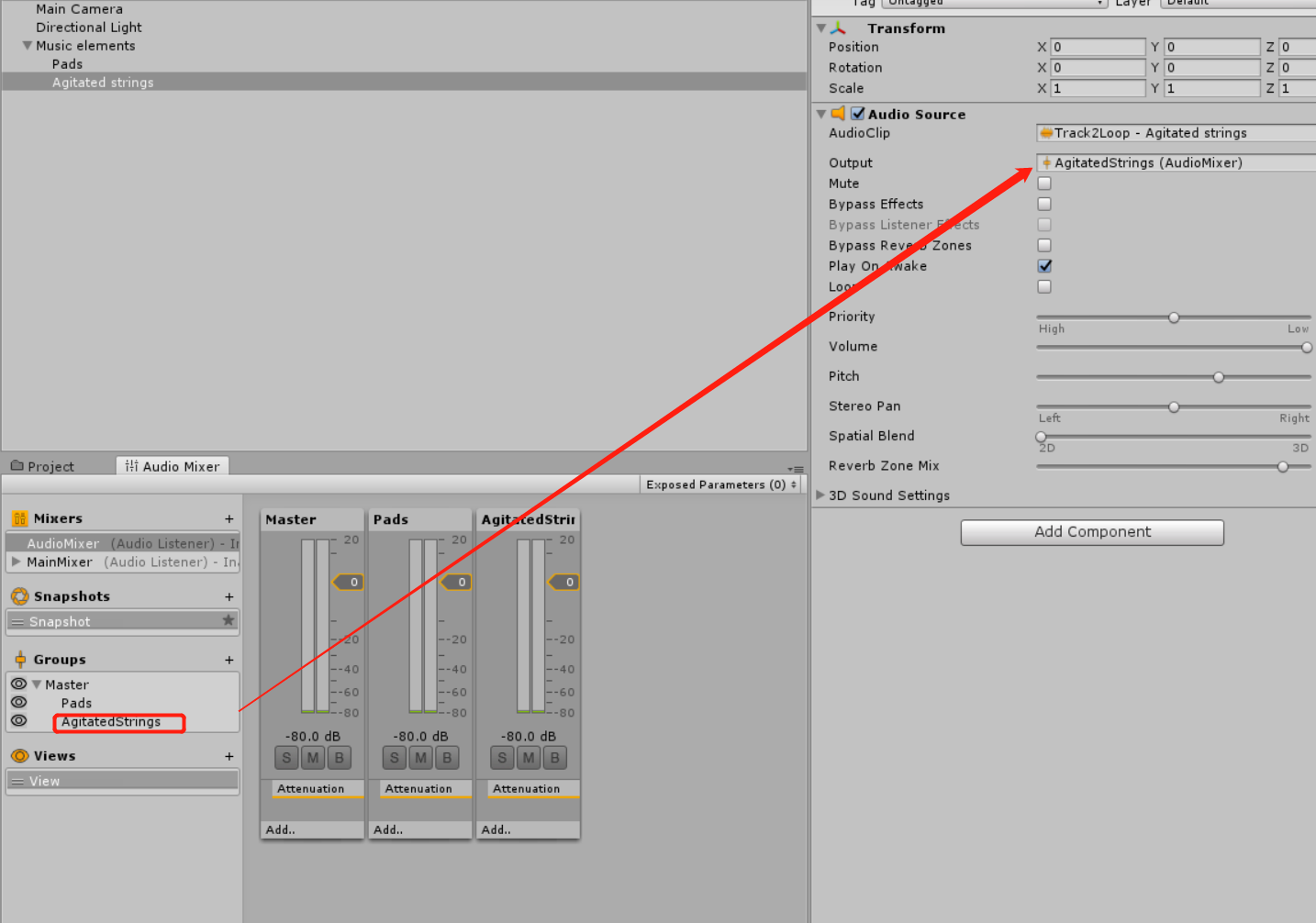
Task: Solo the Master mixer group
Action: pos(286,758)
